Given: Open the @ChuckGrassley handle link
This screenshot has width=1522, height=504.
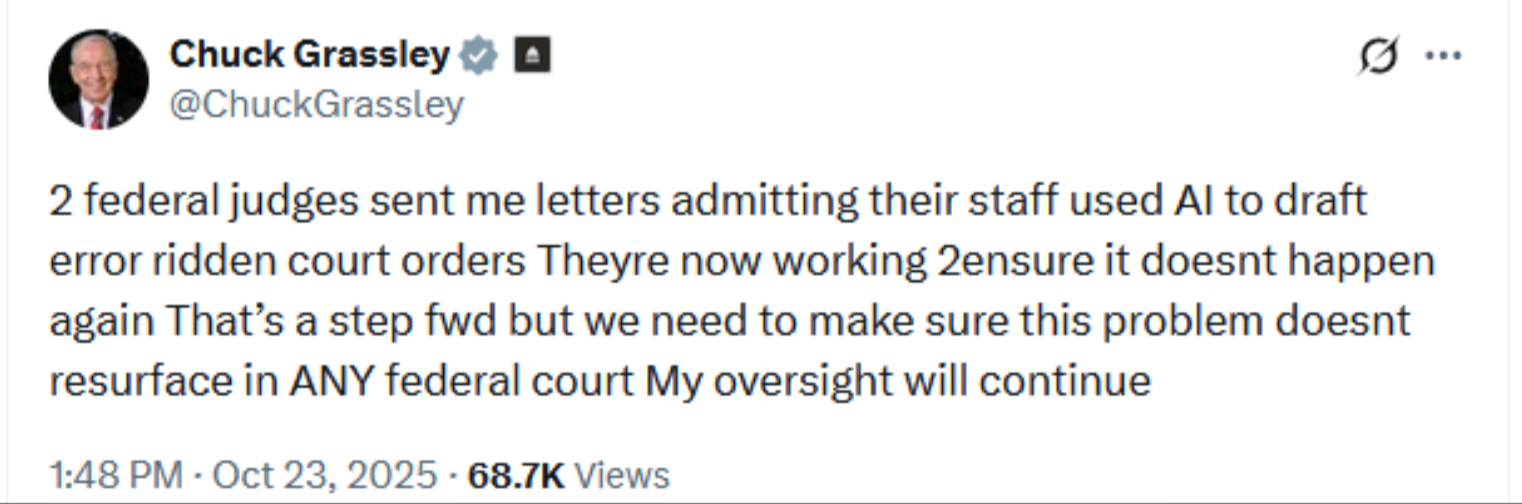Looking at the screenshot, I should 317,103.
